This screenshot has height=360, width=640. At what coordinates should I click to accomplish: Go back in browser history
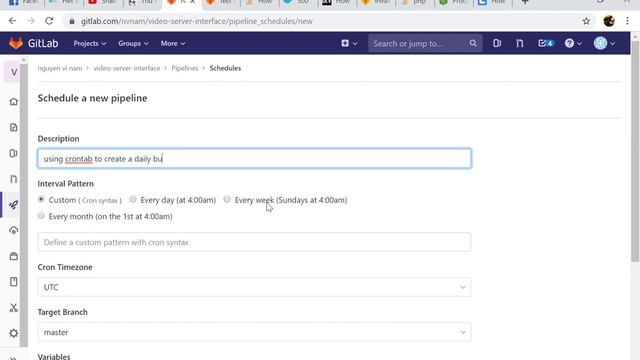pos(13,21)
